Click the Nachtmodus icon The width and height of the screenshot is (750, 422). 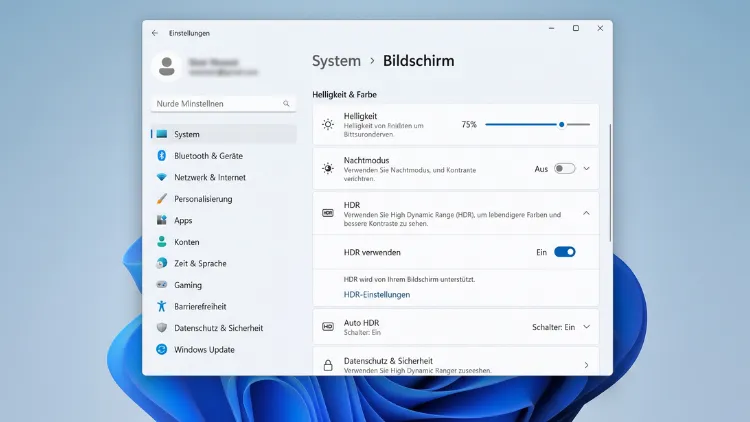[x=328, y=168]
